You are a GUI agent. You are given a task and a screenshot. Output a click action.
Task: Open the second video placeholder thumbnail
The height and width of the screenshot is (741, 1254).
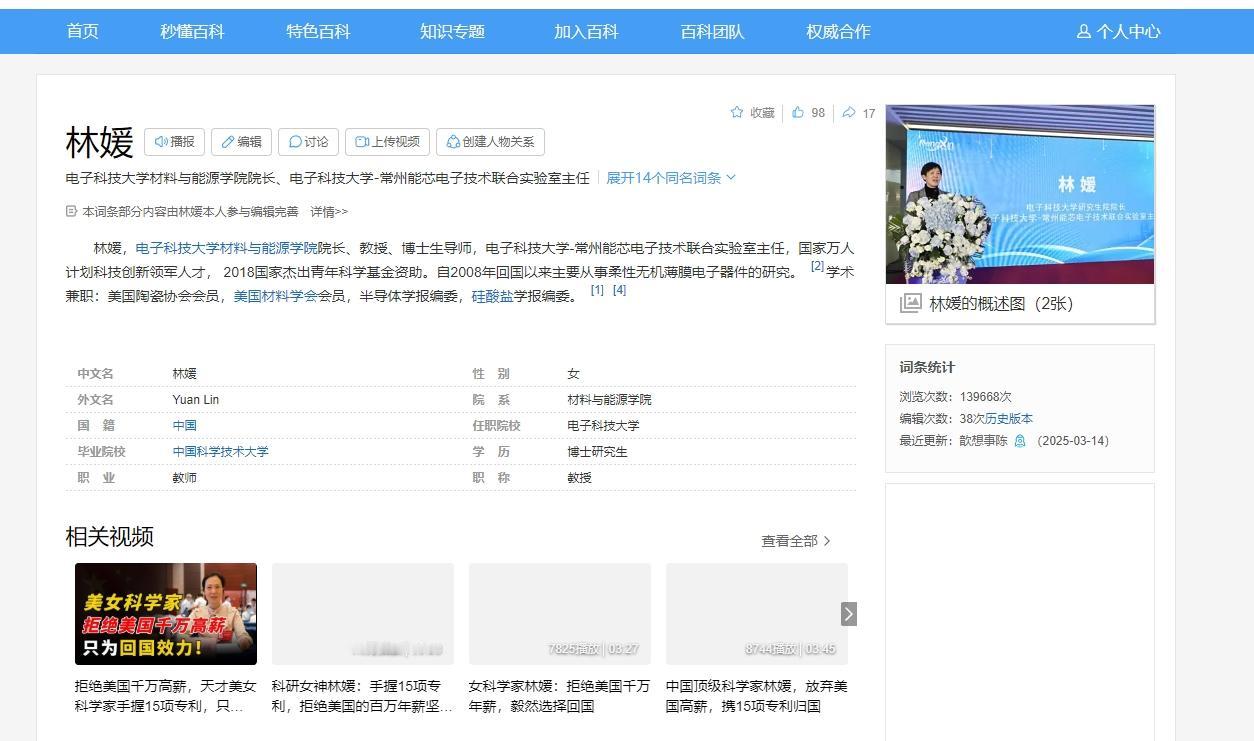pos(363,614)
